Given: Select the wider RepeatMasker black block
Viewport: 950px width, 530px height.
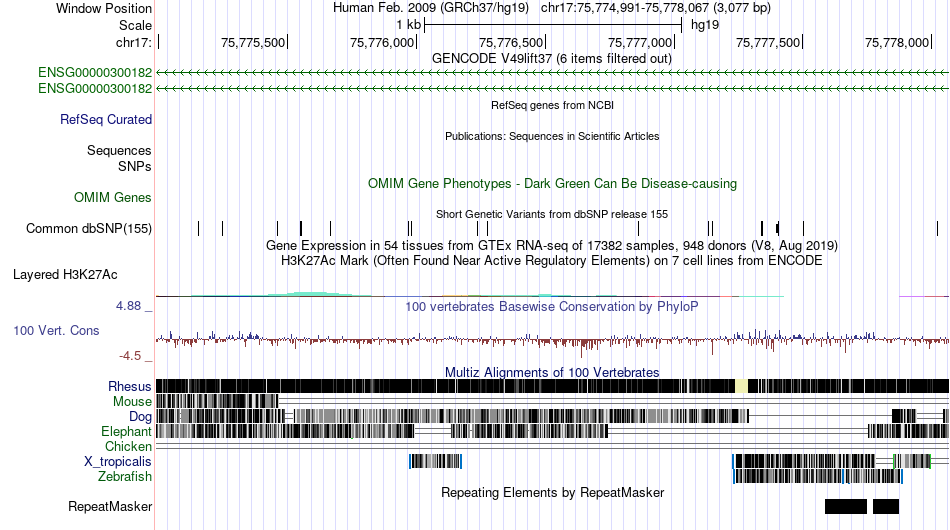Looking at the screenshot, I should click(x=846, y=506).
